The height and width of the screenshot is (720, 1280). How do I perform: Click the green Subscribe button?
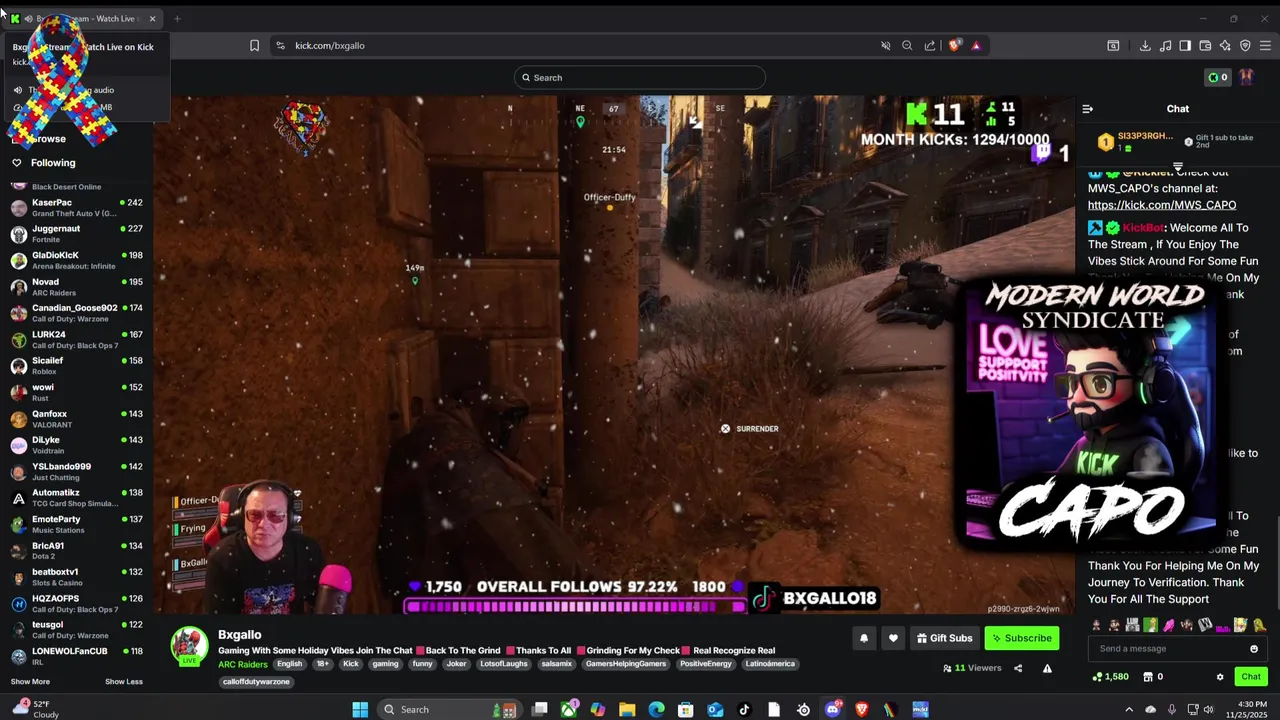coord(1021,638)
